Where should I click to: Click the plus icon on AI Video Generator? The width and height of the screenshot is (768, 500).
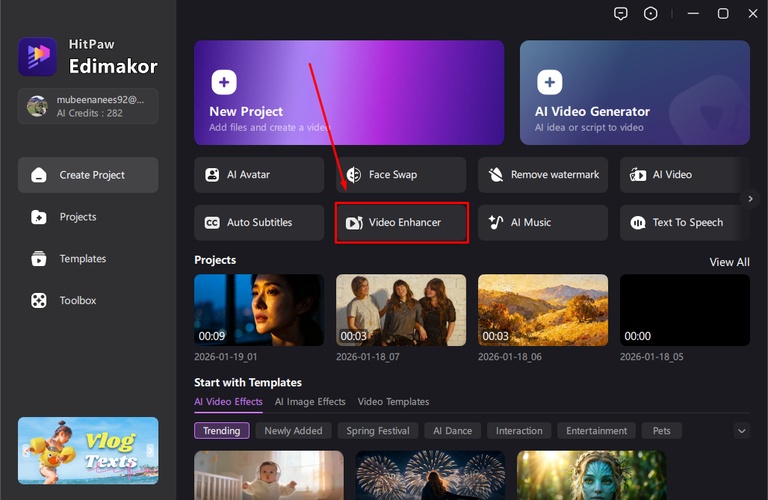point(550,82)
